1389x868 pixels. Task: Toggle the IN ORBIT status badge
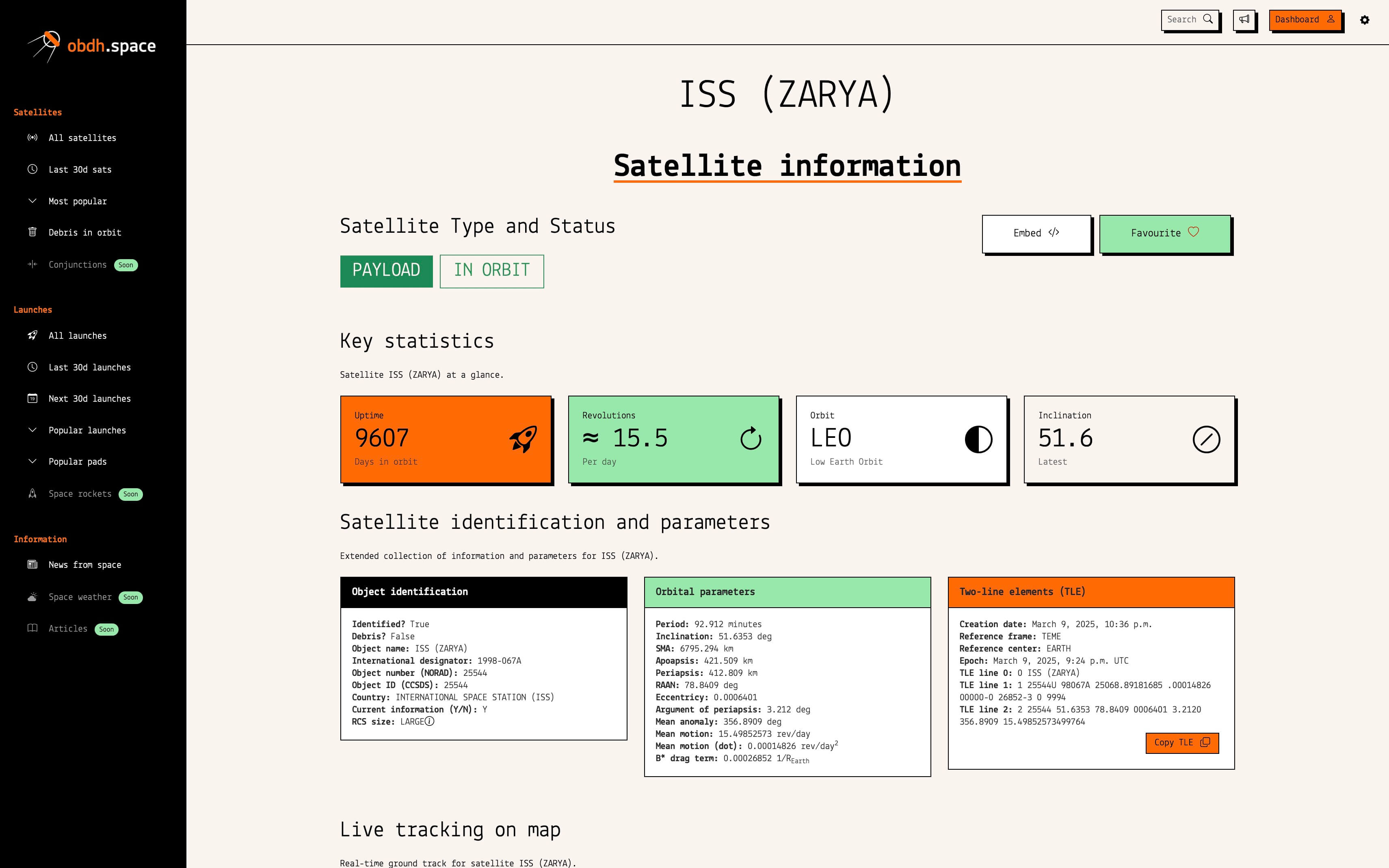(x=491, y=271)
